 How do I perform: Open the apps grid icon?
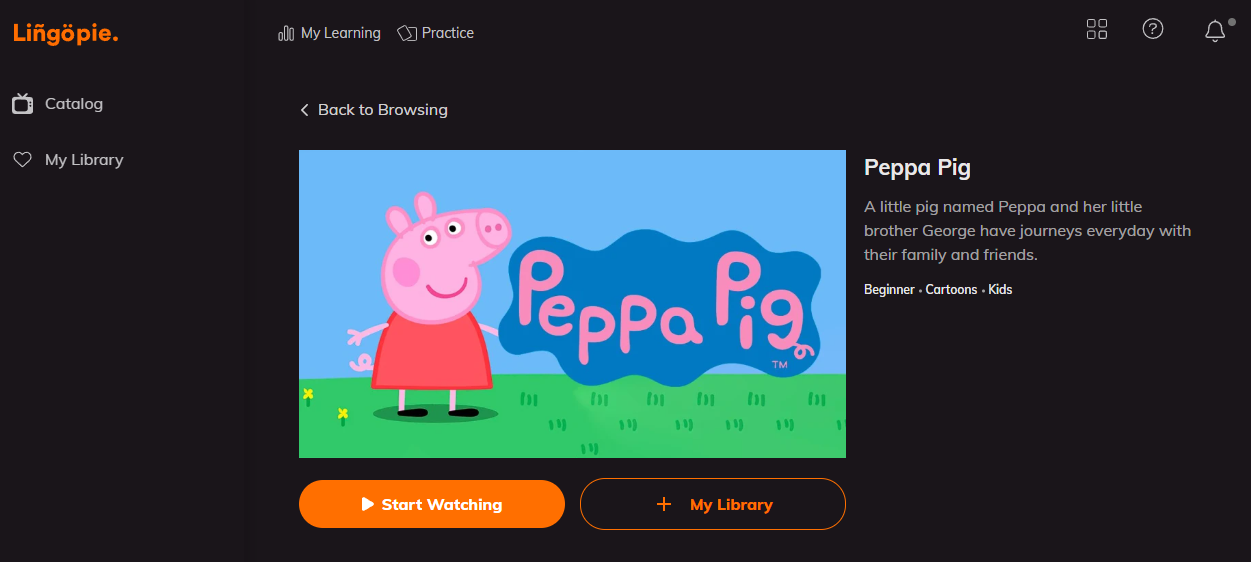tap(1097, 30)
